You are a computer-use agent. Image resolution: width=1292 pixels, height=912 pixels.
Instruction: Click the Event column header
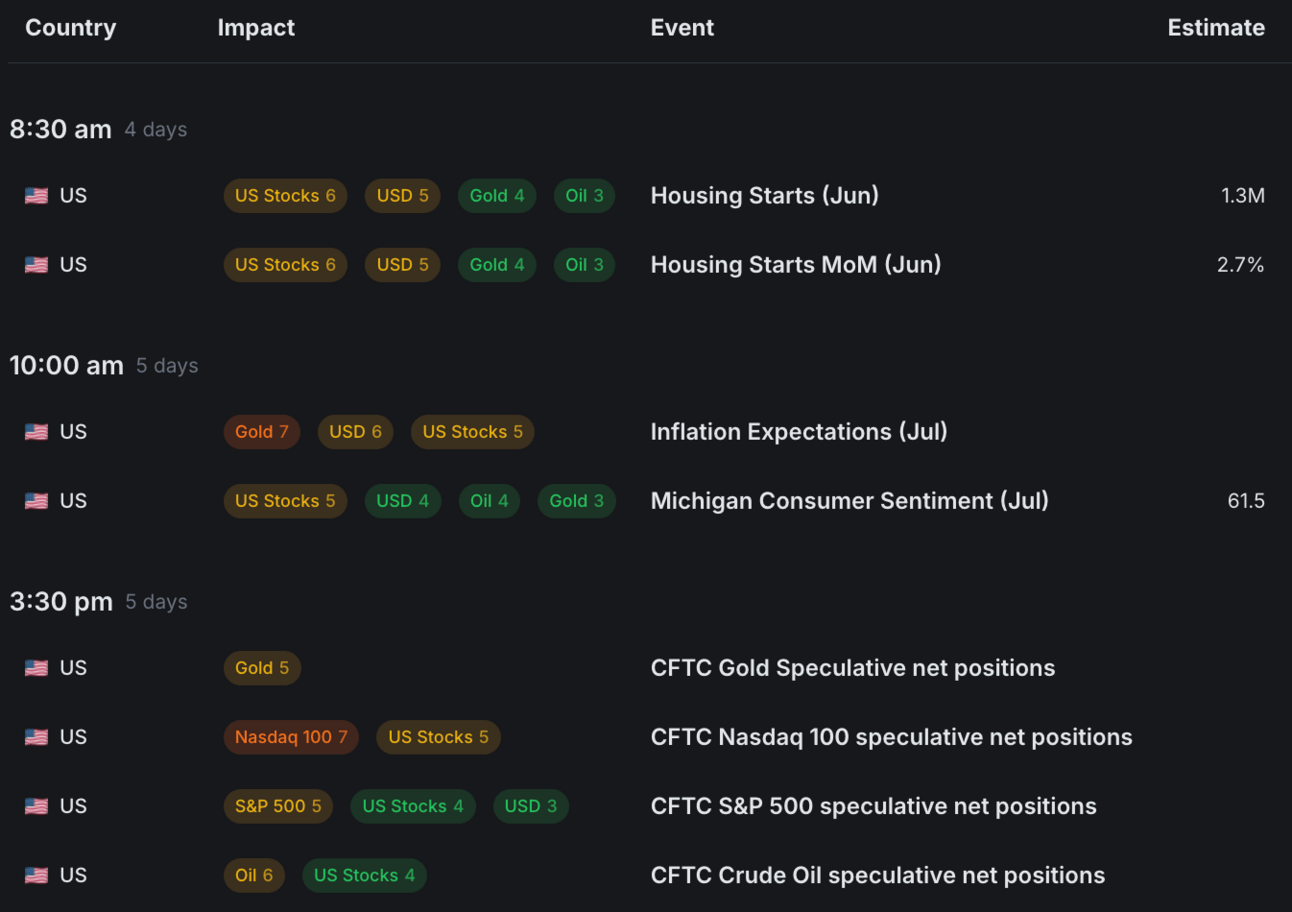[x=682, y=28]
